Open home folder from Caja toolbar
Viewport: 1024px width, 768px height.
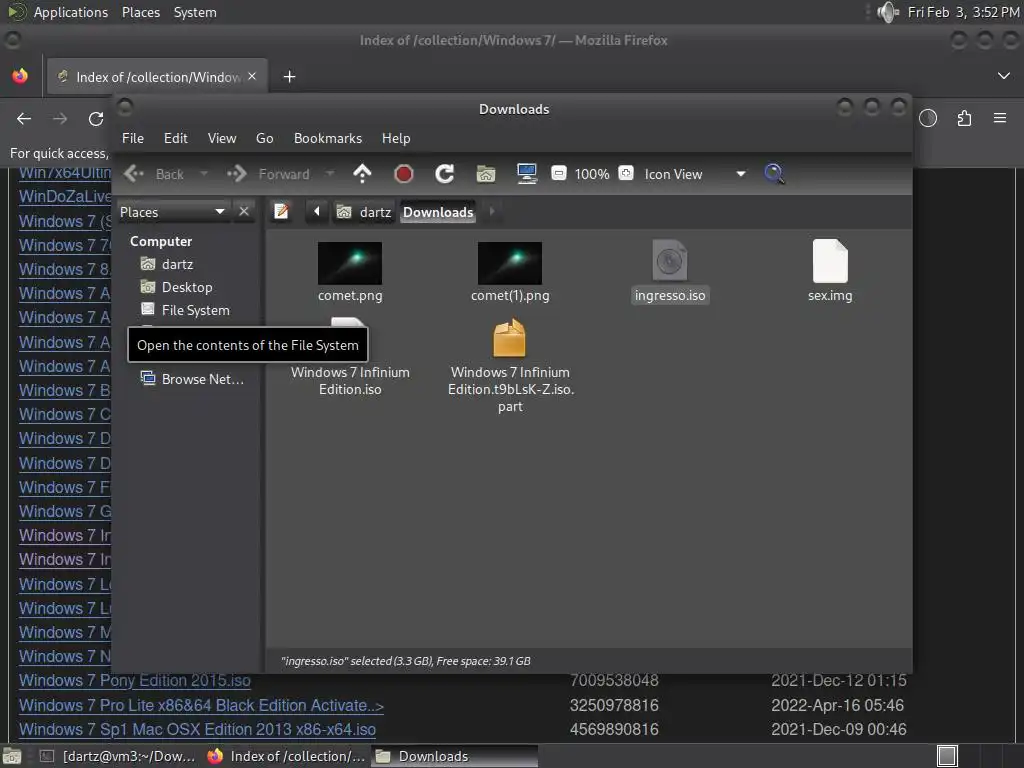(x=486, y=174)
